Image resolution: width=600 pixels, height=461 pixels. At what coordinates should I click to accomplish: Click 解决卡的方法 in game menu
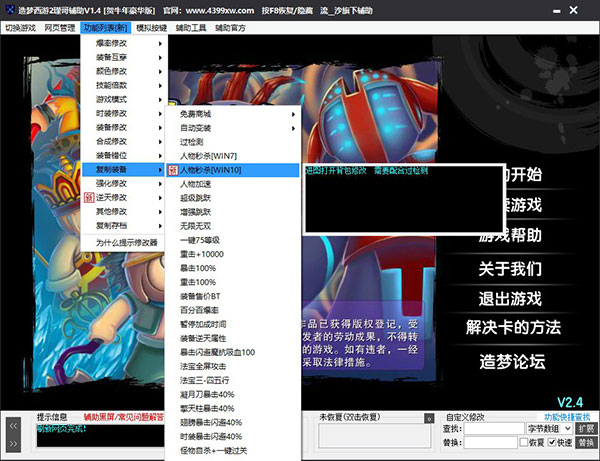click(513, 327)
